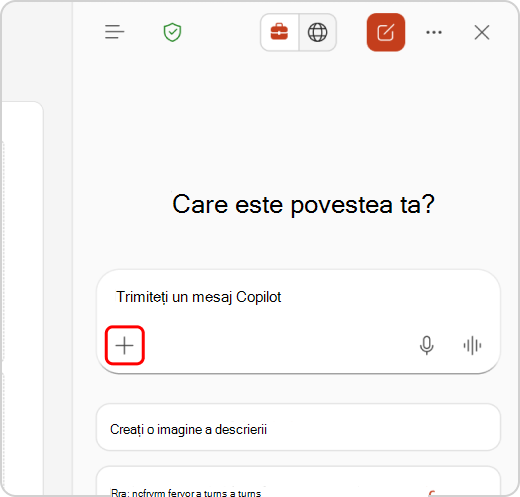The image size is (520, 497).
Task: Close the Copilot pane
Action: (482, 32)
